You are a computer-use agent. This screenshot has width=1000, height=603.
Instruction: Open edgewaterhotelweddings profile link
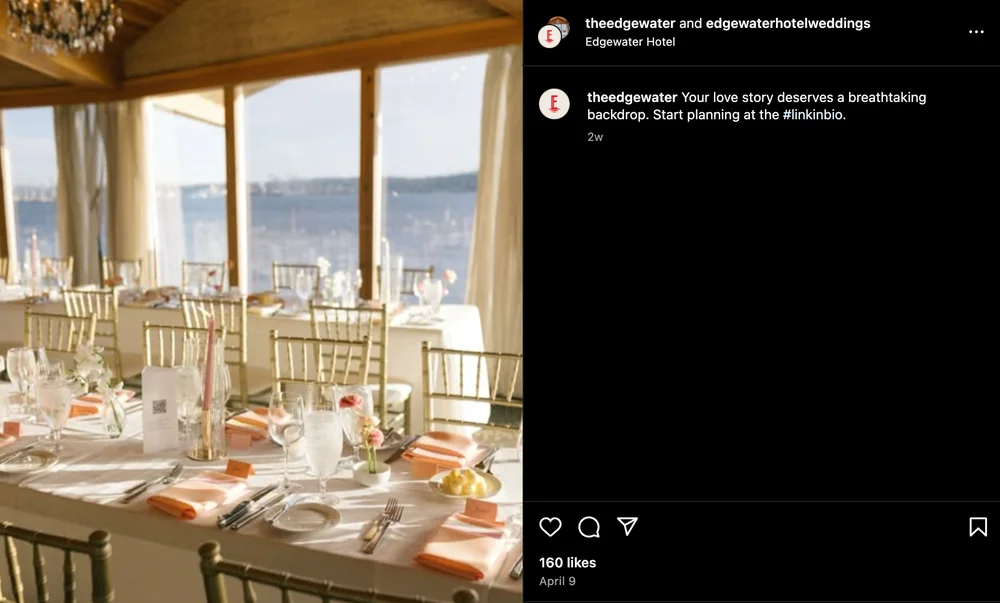(x=788, y=24)
